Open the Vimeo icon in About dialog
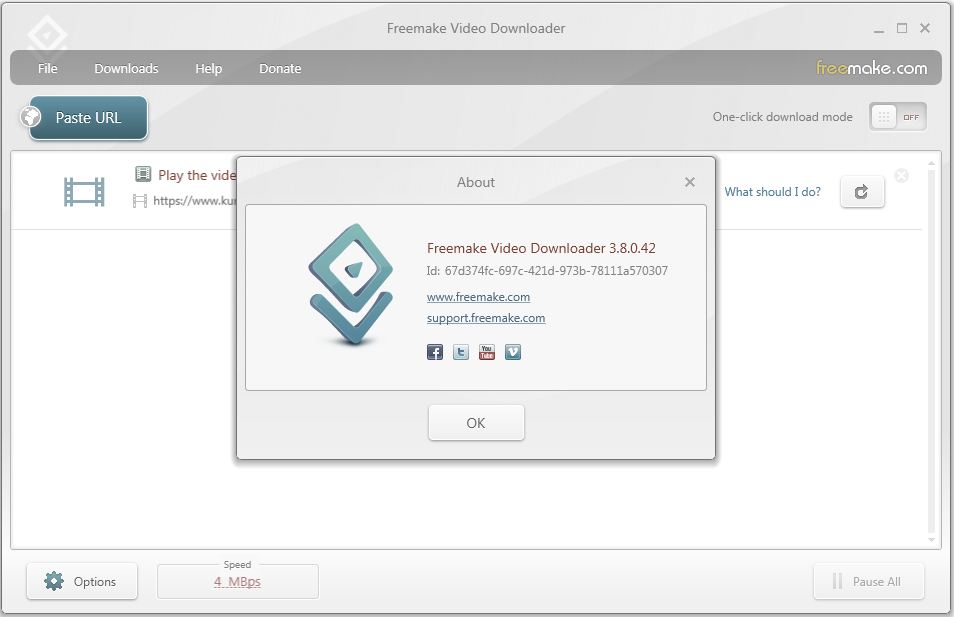Viewport: 954px width, 617px height. point(513,352)
